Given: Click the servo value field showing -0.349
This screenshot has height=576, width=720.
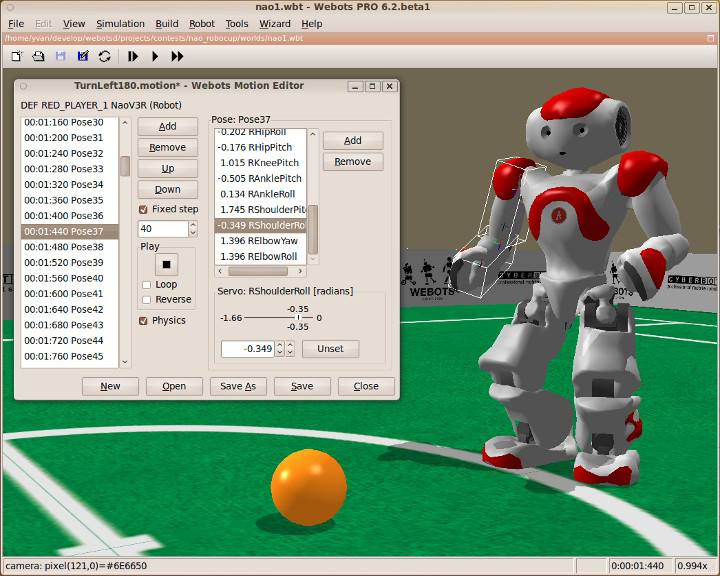Looking at the screenshot, I should tap(248, 349).
